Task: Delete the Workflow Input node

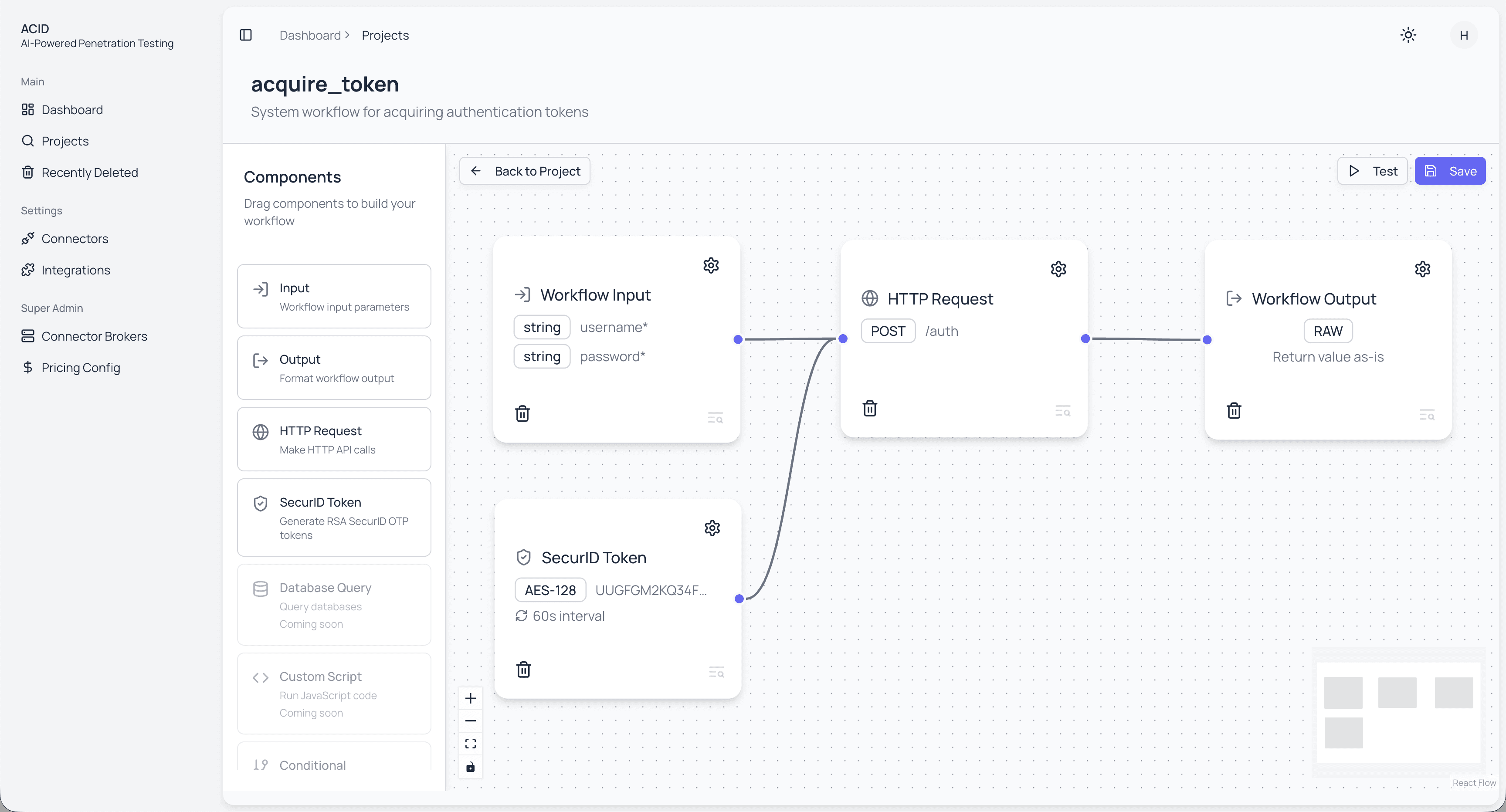Action: pos(522,413)
